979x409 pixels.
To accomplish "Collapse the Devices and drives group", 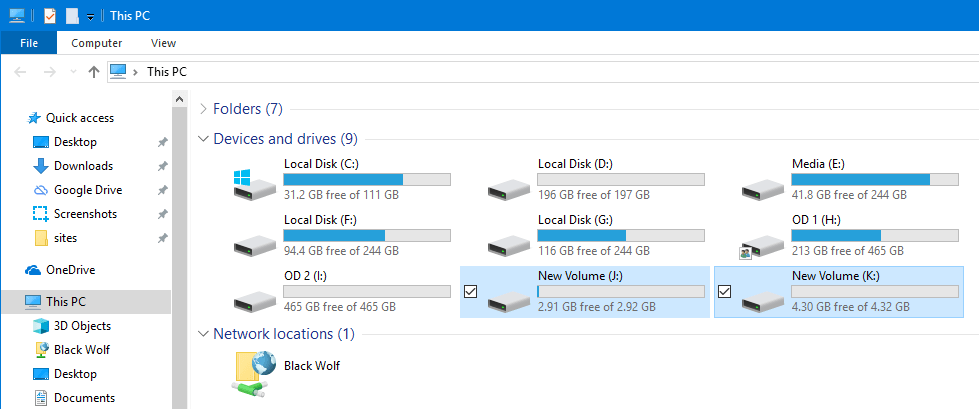I will [x=202, y=139].
